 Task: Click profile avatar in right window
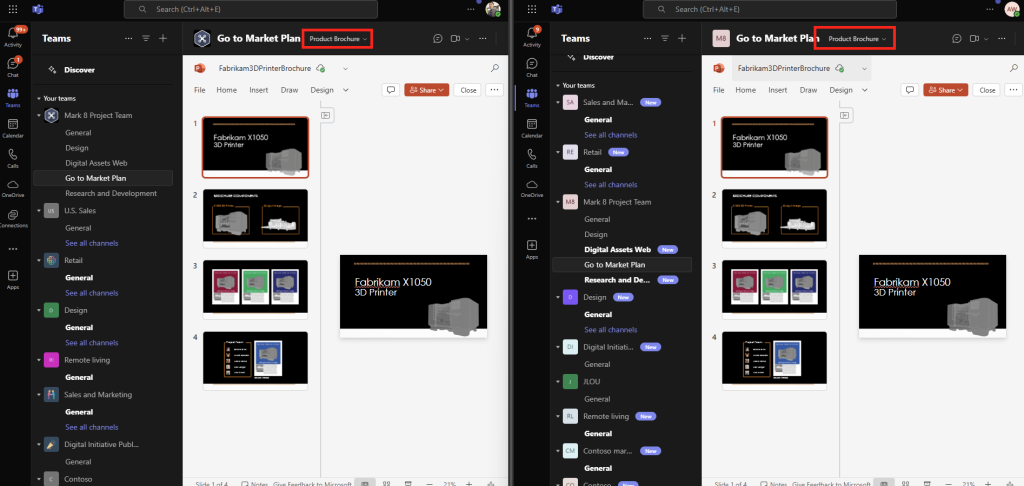point(1012,9)
